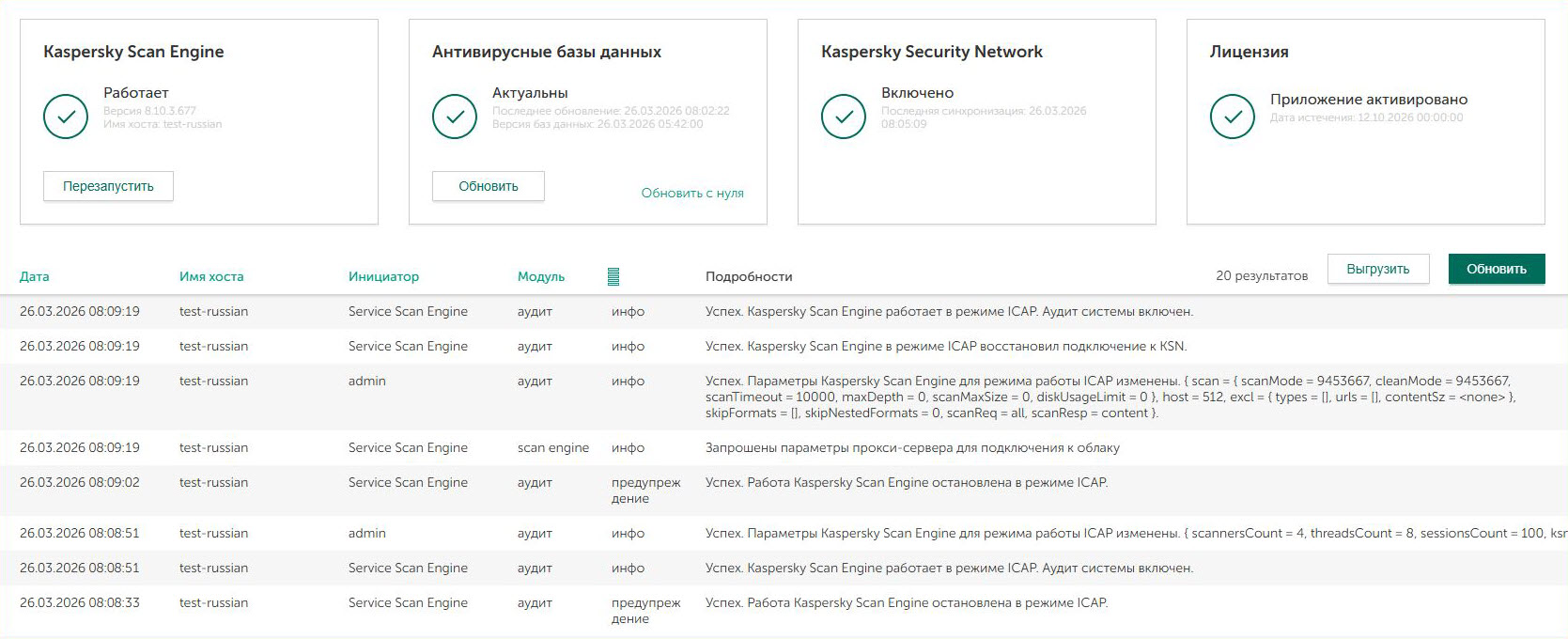Click the Обновить с нуля link
The width and height of the screenshot is (1568, 639).
[x=692, y=193]
